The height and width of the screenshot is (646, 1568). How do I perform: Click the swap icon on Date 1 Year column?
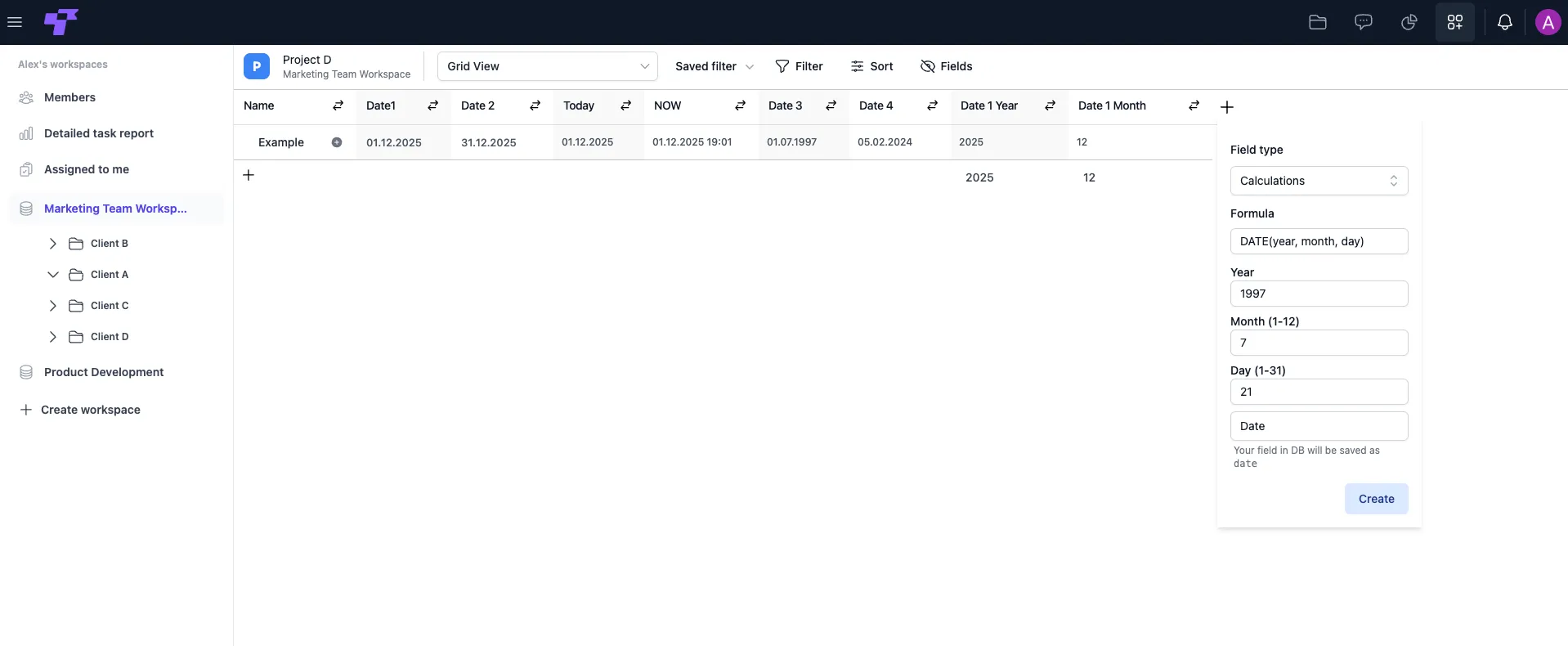1051,105
